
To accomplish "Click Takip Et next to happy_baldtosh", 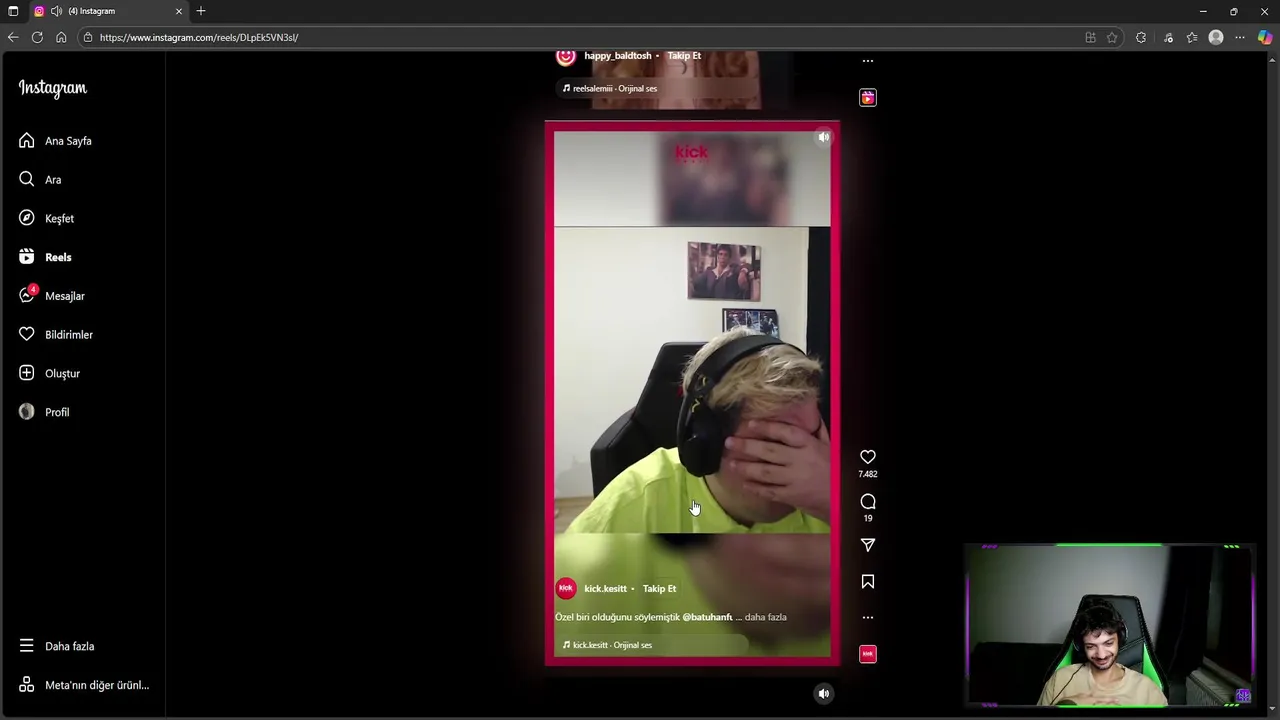I will [x=684, y=56].
